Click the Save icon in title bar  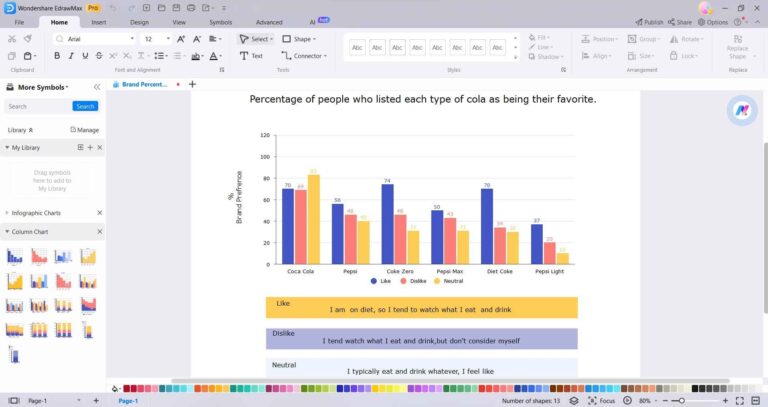click(176, 8)
